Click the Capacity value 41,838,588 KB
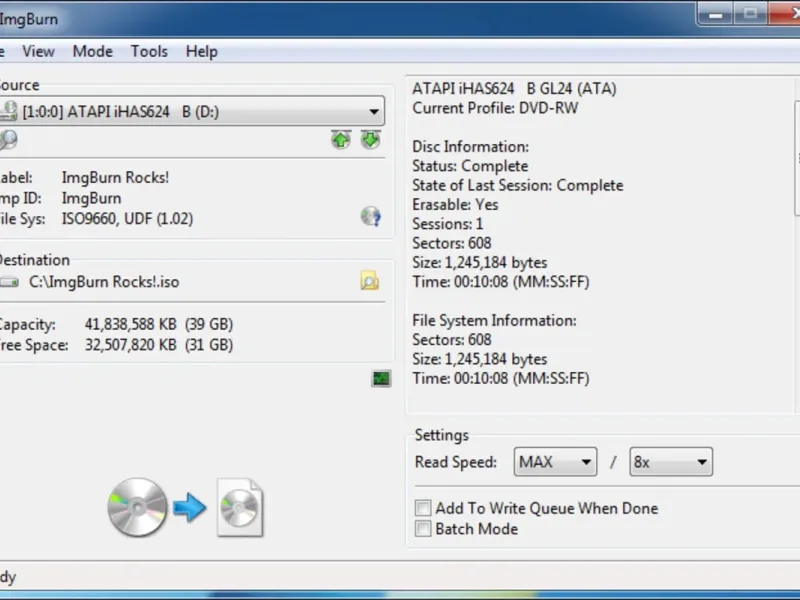The image size is (800, 600). (131, 324)
